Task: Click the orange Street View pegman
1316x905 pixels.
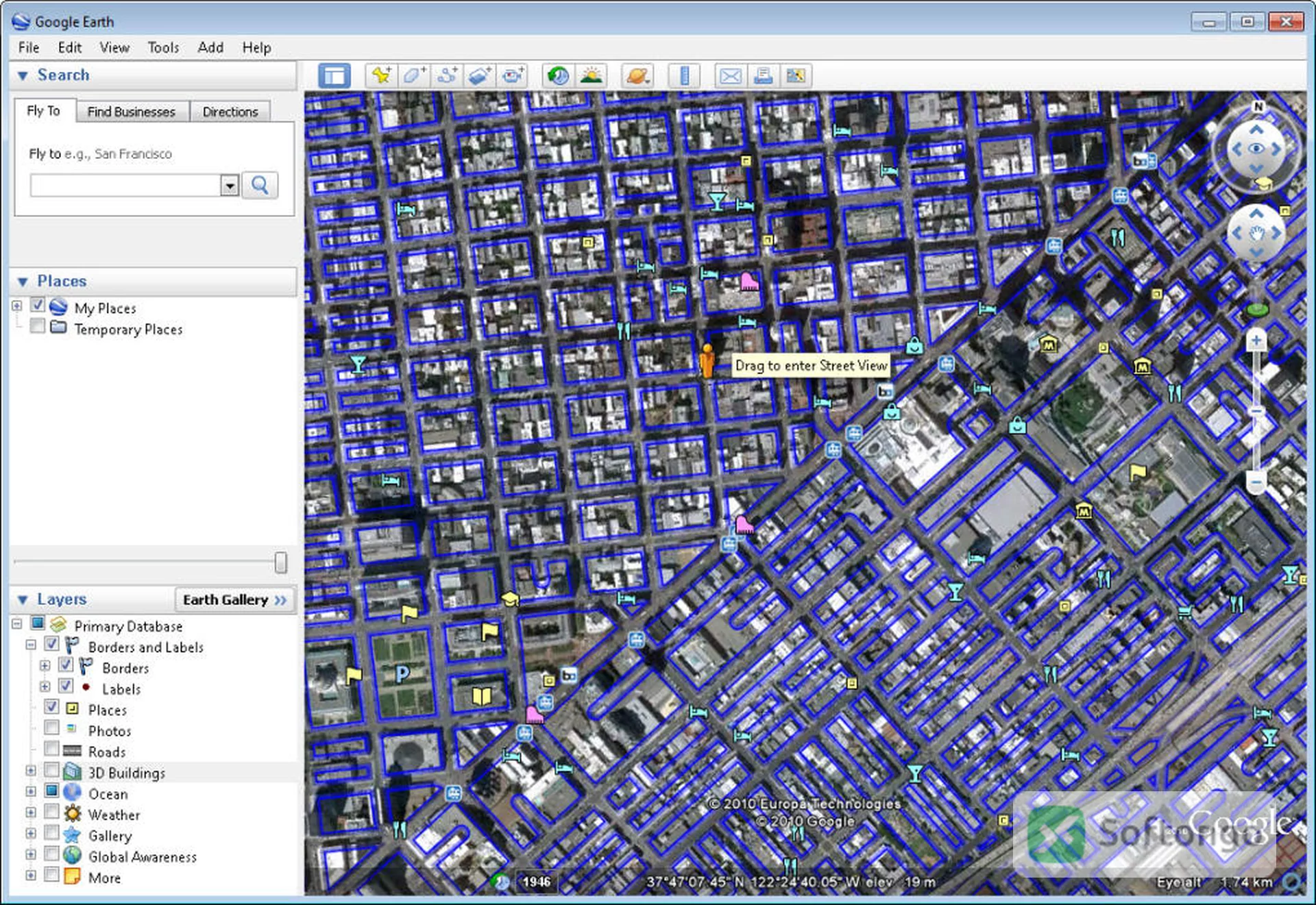Action: click(707, 360)
